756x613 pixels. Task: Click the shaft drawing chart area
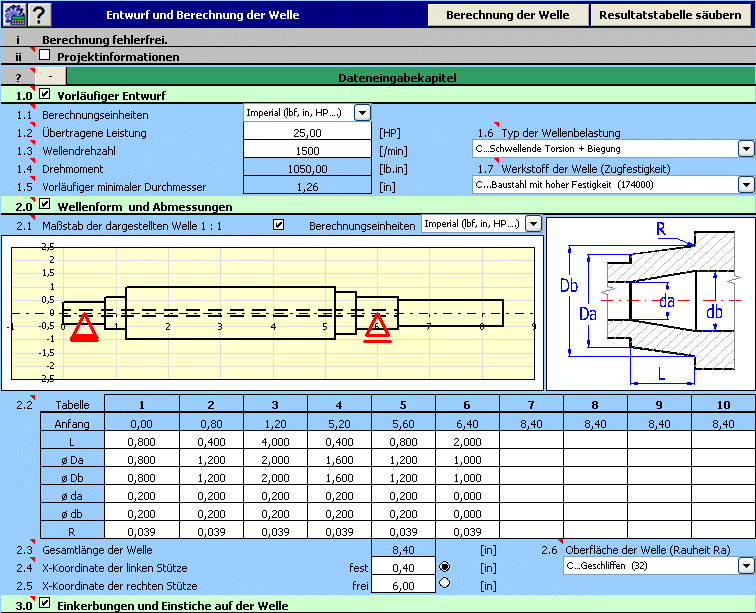pyautogui.click(x=273, y=313)
